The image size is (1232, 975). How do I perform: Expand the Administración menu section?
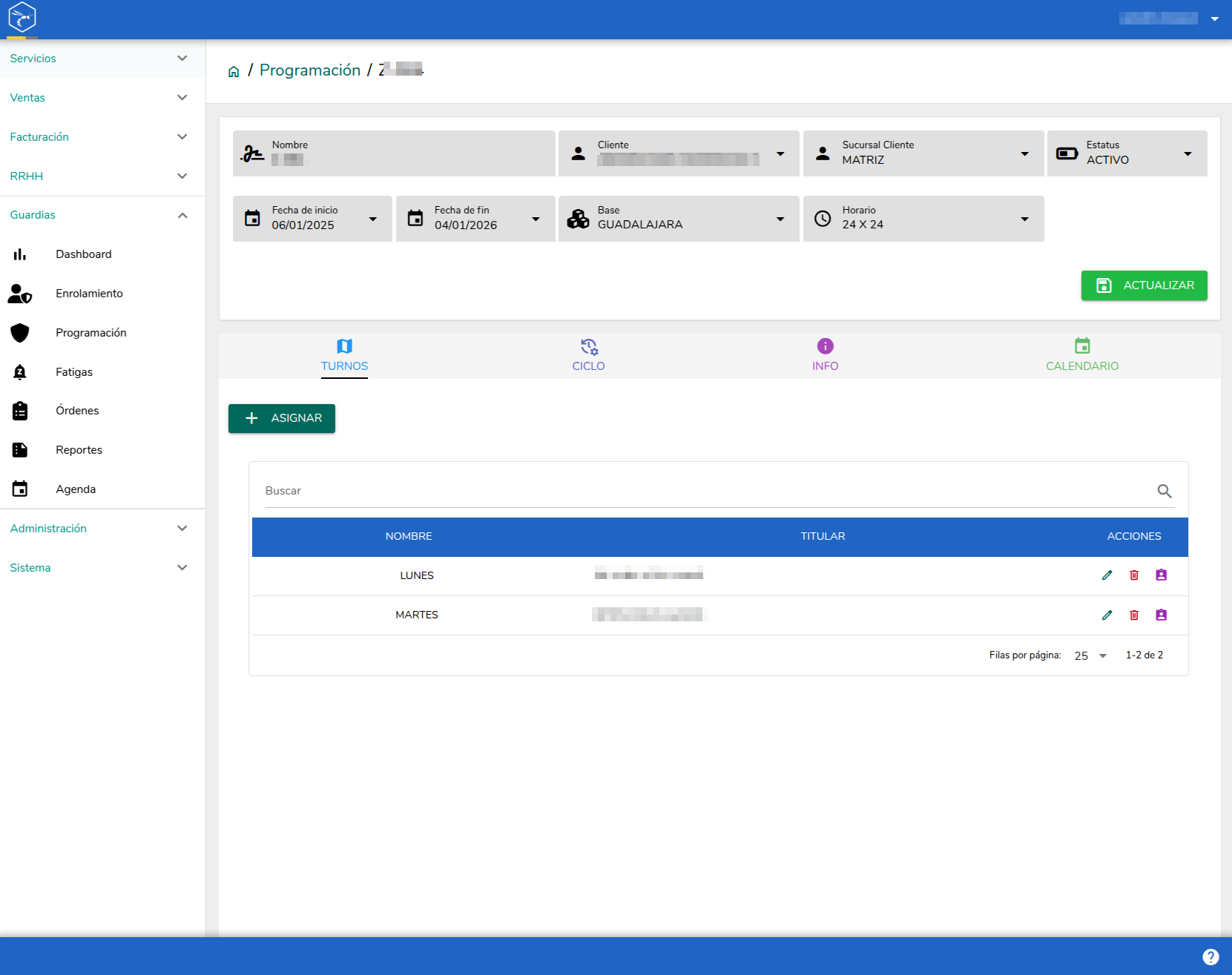pos(102,529)
